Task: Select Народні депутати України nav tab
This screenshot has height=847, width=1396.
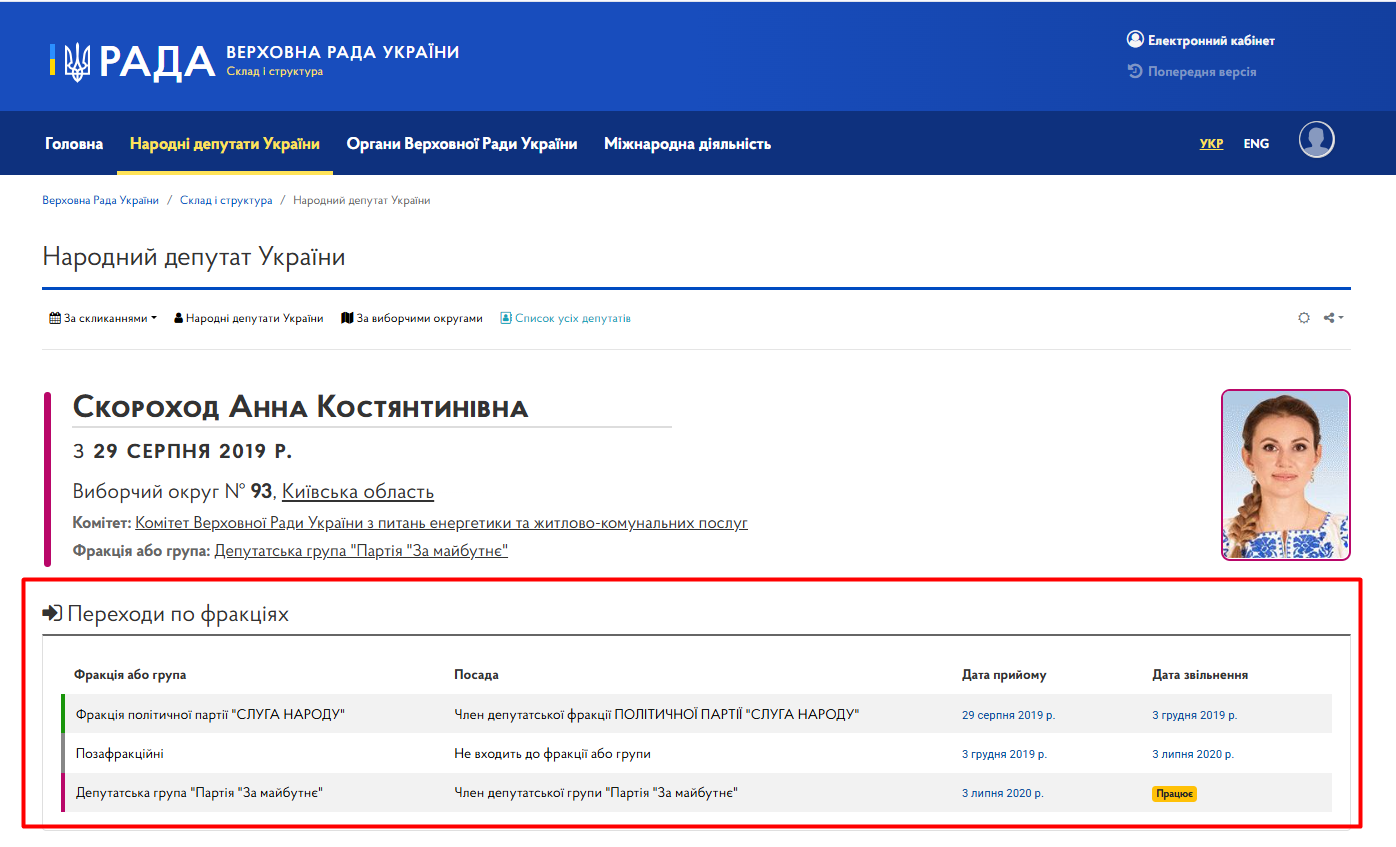Action: 225,144
